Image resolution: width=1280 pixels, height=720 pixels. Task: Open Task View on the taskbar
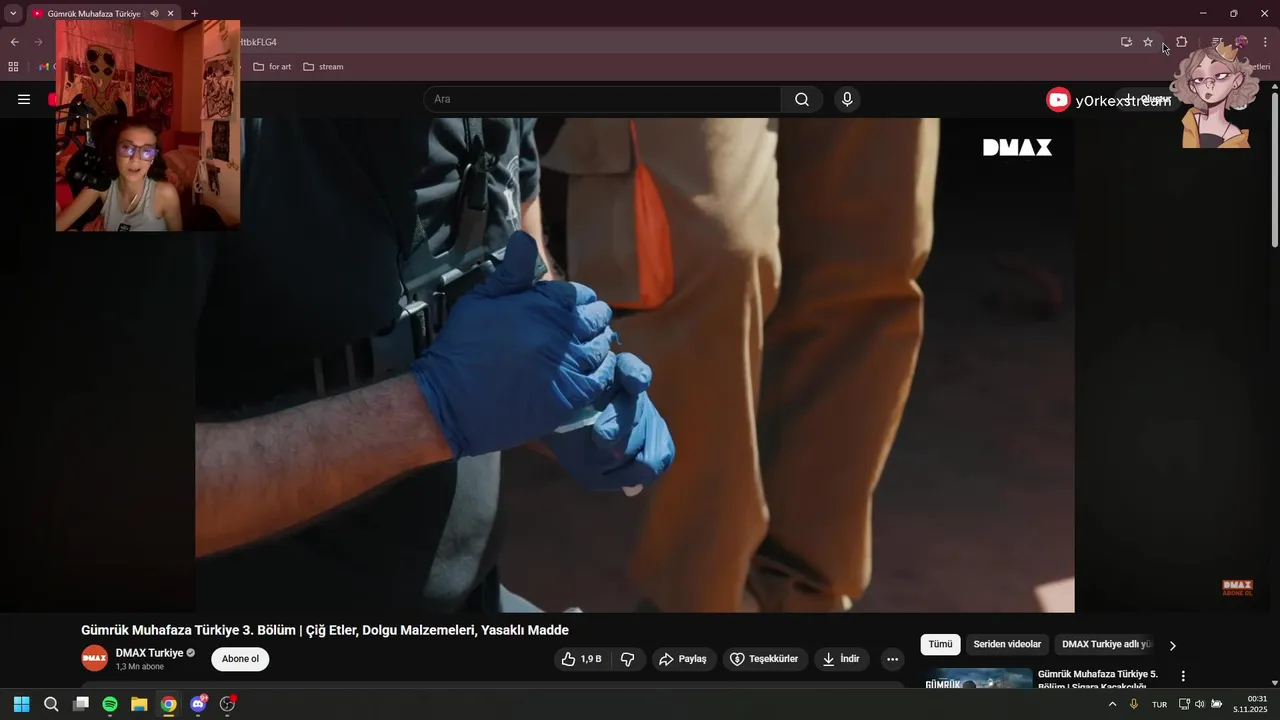pos(81,704)
